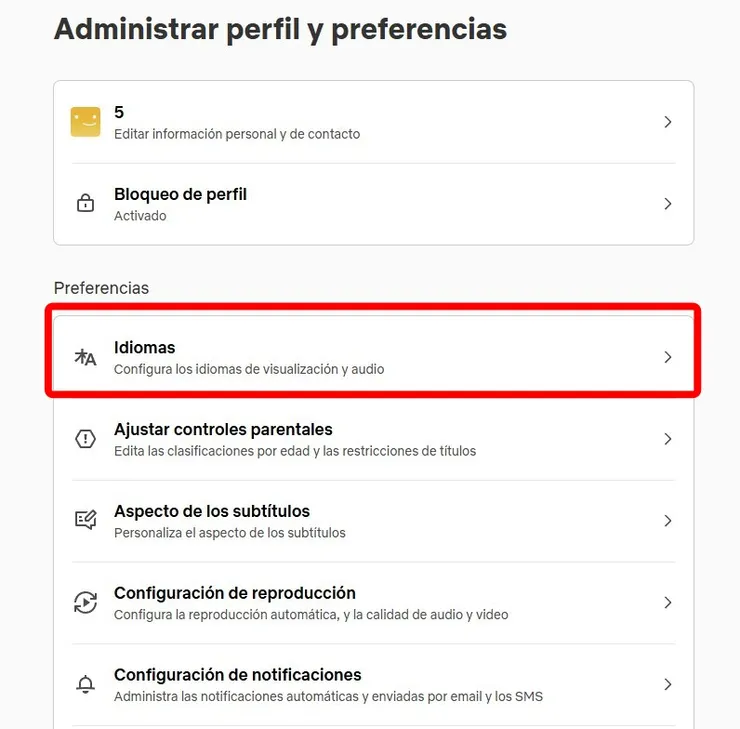Click the subtitle appearance icon
Viewport: 740px width, 729px height.
point(85,521)
